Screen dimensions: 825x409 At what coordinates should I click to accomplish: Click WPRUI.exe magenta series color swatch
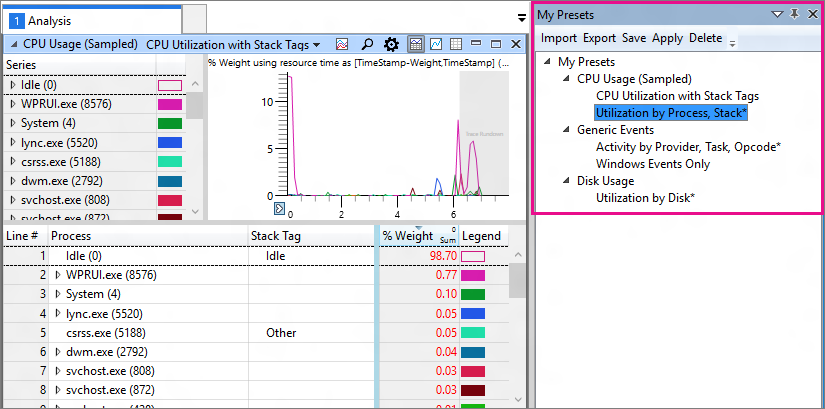pyautogui.click(x=169, y=104)
